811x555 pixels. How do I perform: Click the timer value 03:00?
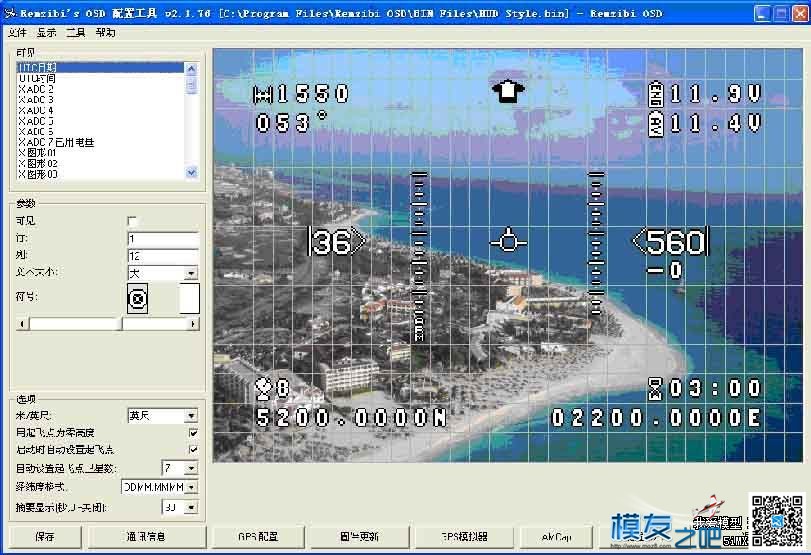click(x=715, y=388)
